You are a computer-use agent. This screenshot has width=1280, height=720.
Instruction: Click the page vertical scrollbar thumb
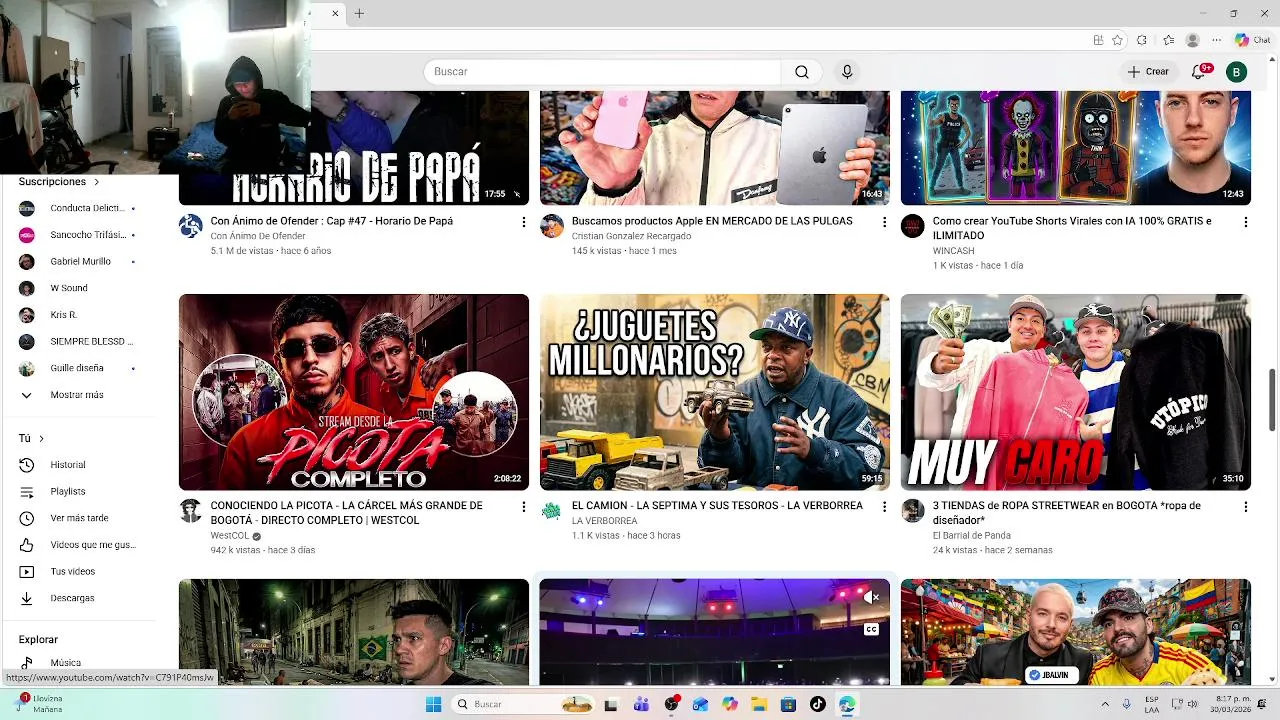pyautogui.click(x=1273, y=400)
